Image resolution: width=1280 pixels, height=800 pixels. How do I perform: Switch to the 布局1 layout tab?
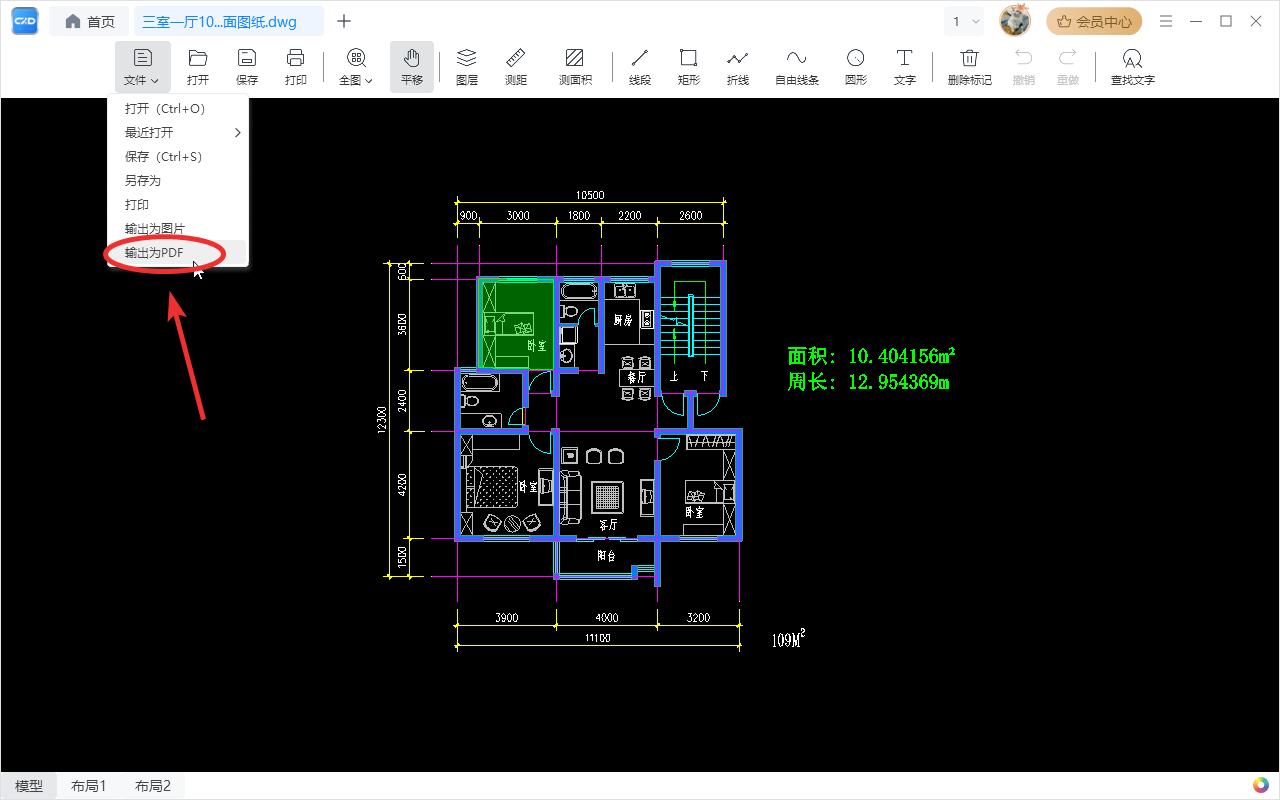89,786
